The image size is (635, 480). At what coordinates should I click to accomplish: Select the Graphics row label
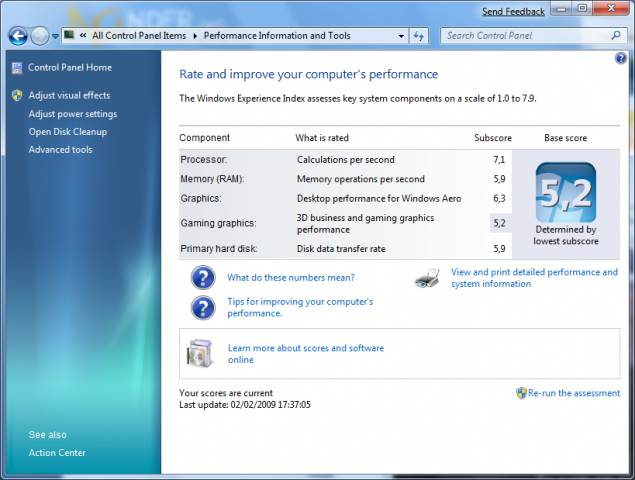(201, 198)
